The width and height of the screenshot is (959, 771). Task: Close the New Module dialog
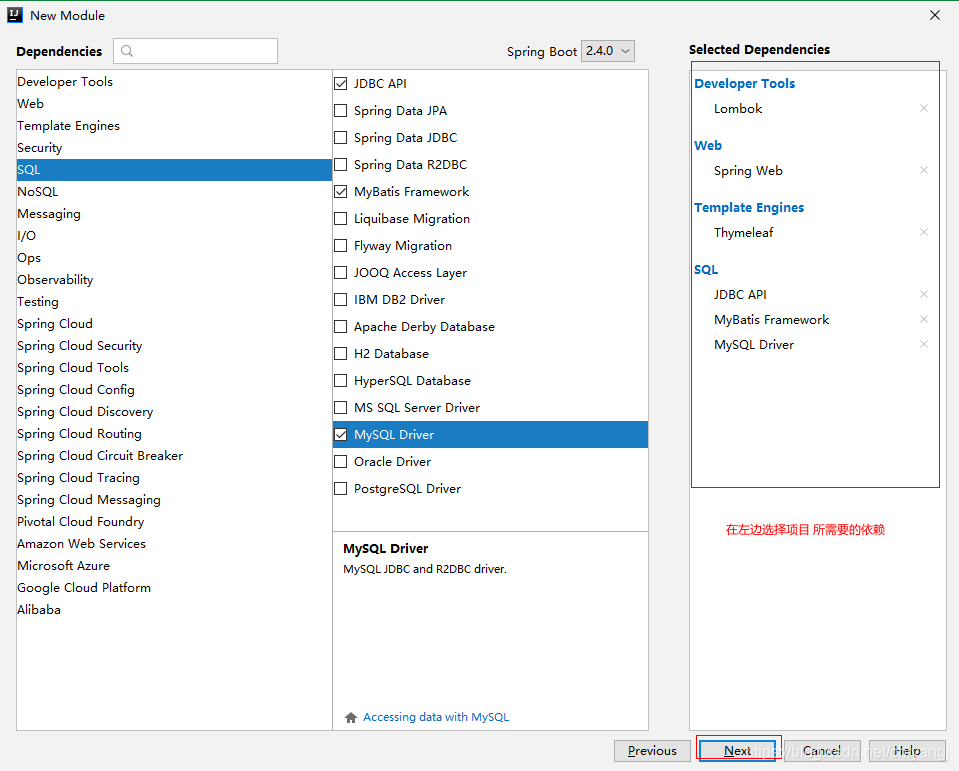click(935, 15)
